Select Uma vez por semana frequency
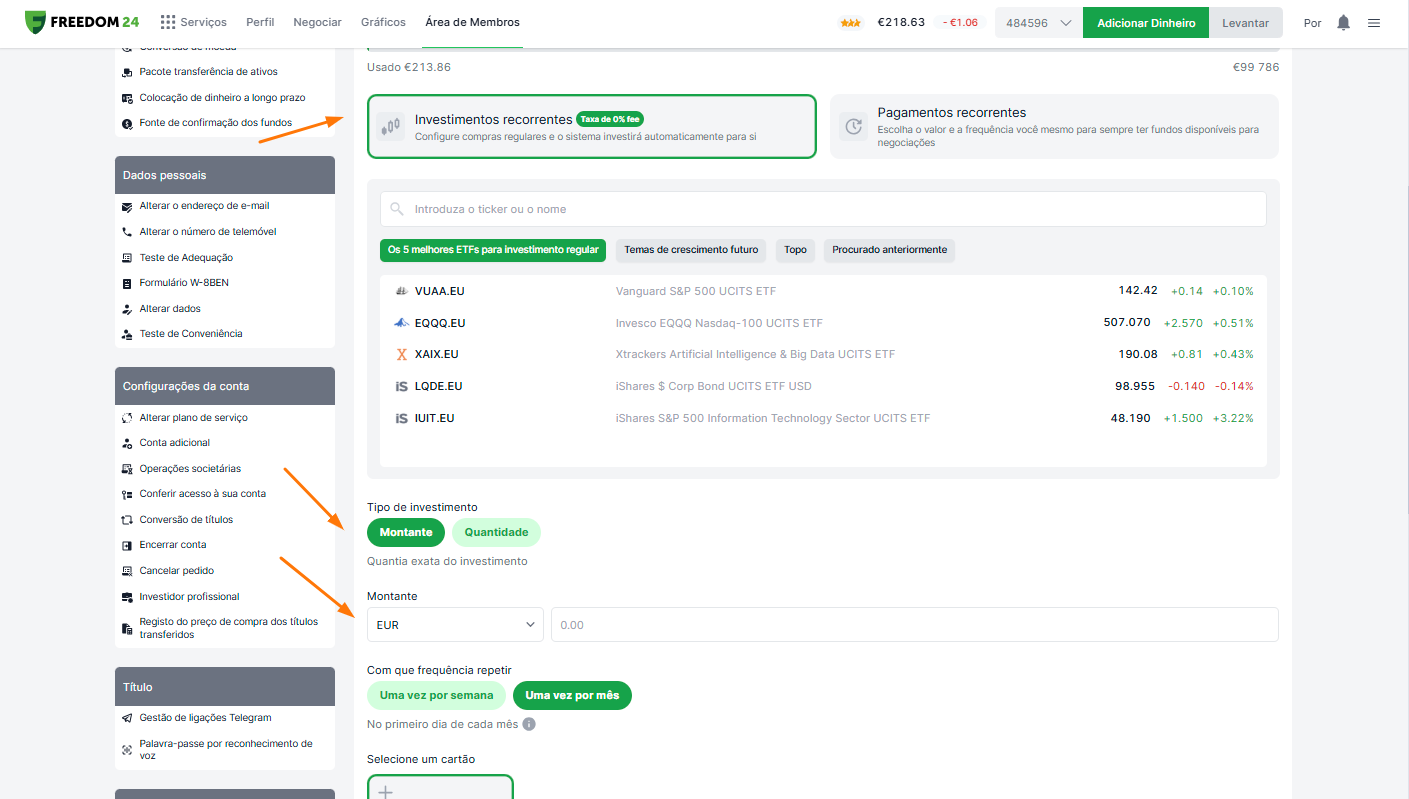The width and height of the screenshot is (1409, 799). [436, 695]
